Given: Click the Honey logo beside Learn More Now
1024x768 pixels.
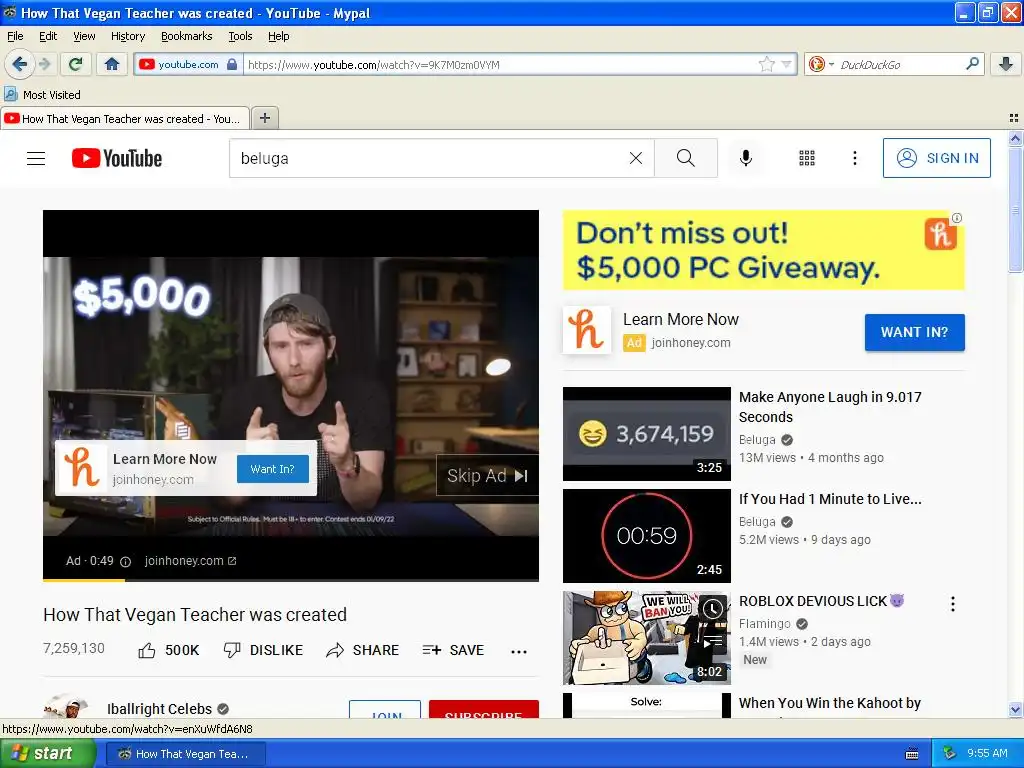Looking at the screenshot, I should pyautogui.click(x=586, y=330).
